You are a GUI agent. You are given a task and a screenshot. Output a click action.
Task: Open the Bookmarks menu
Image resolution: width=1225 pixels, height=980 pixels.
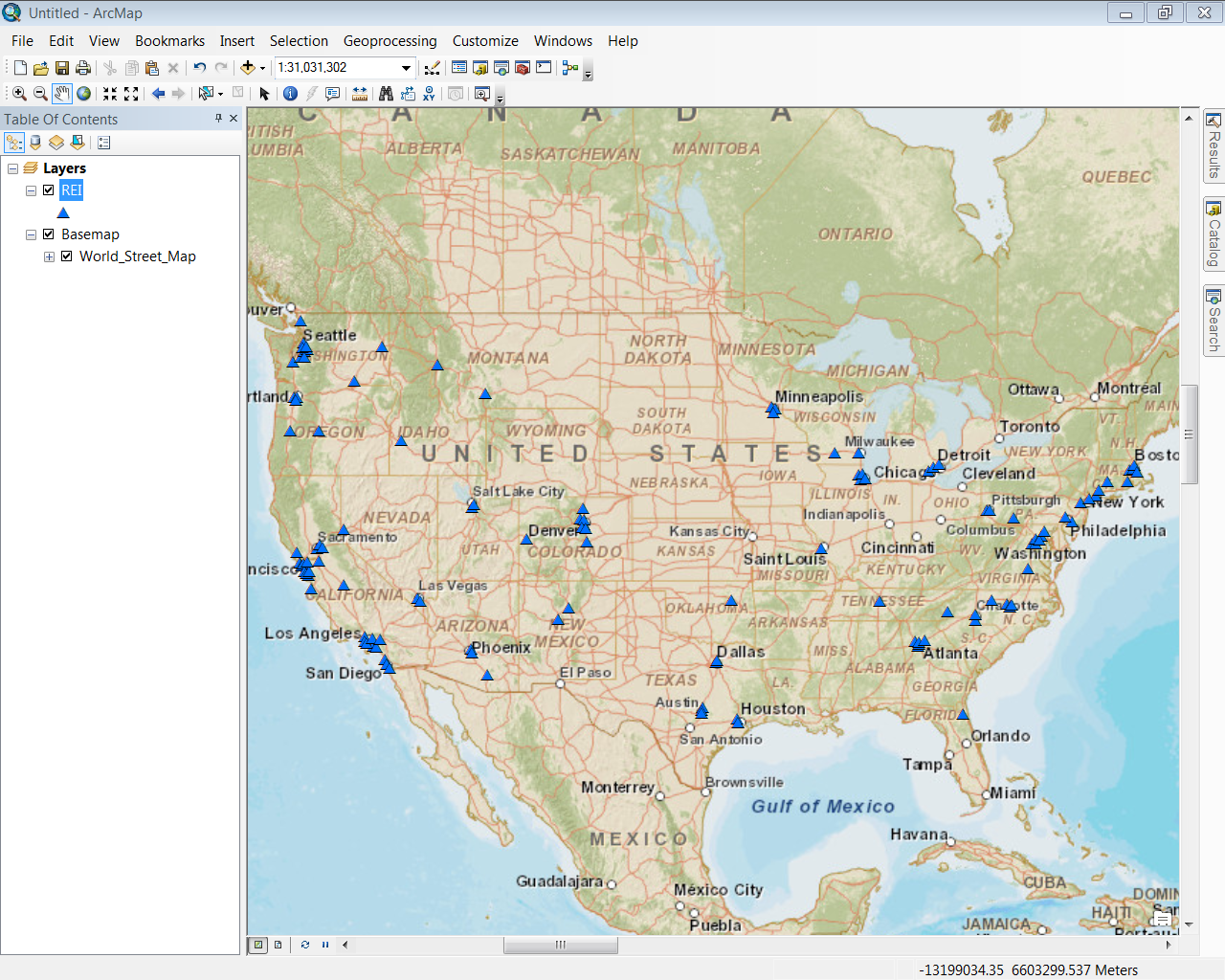click(x=169, y=41)
